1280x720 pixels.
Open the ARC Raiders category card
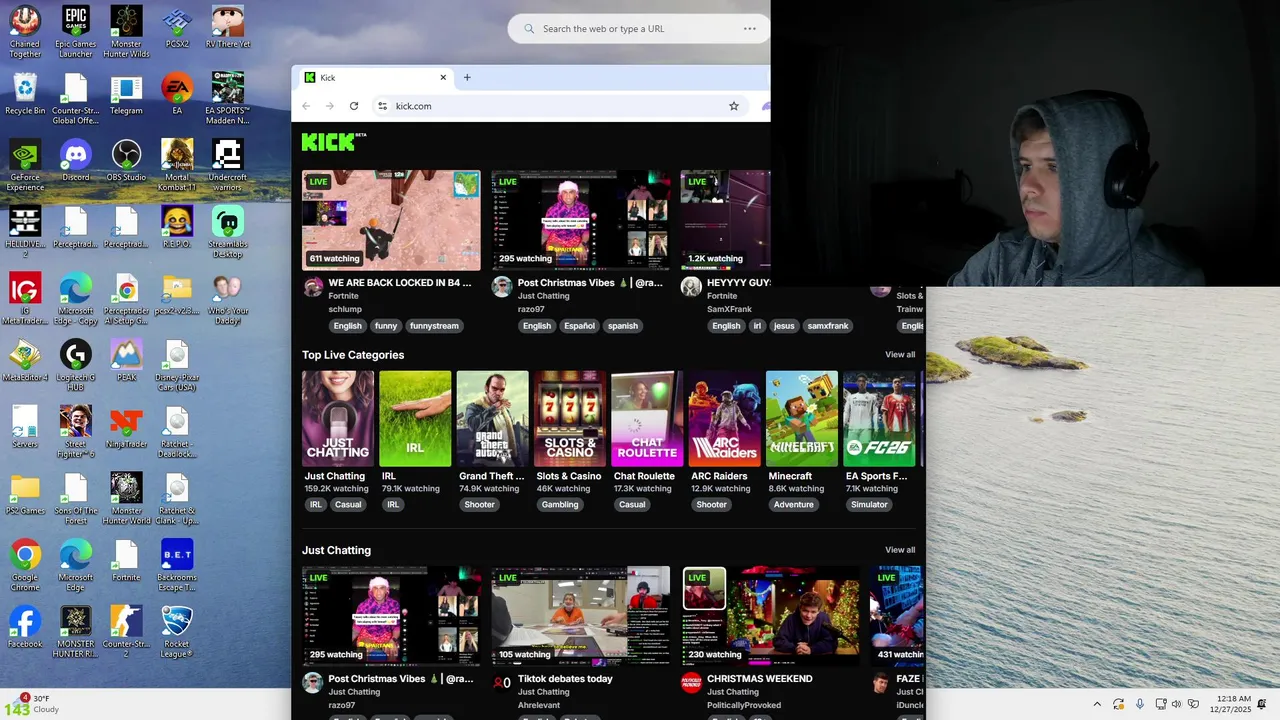pyautogui.click(x=724, y=418)
